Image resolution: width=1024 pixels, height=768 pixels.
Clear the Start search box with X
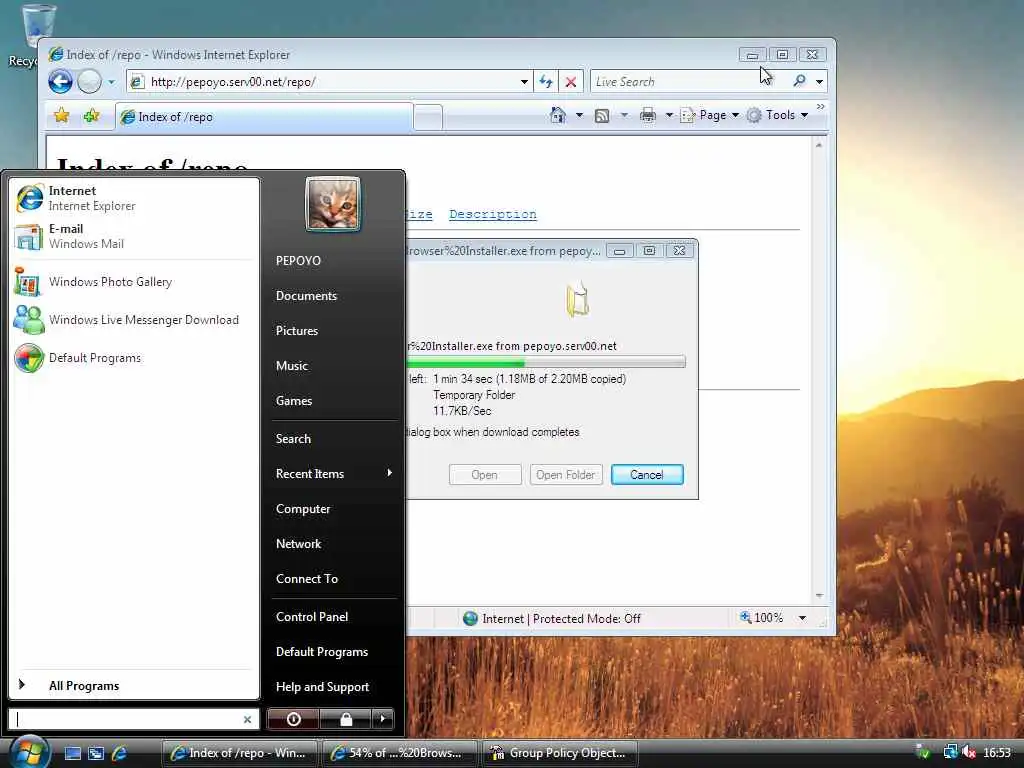tap(248, 720)
